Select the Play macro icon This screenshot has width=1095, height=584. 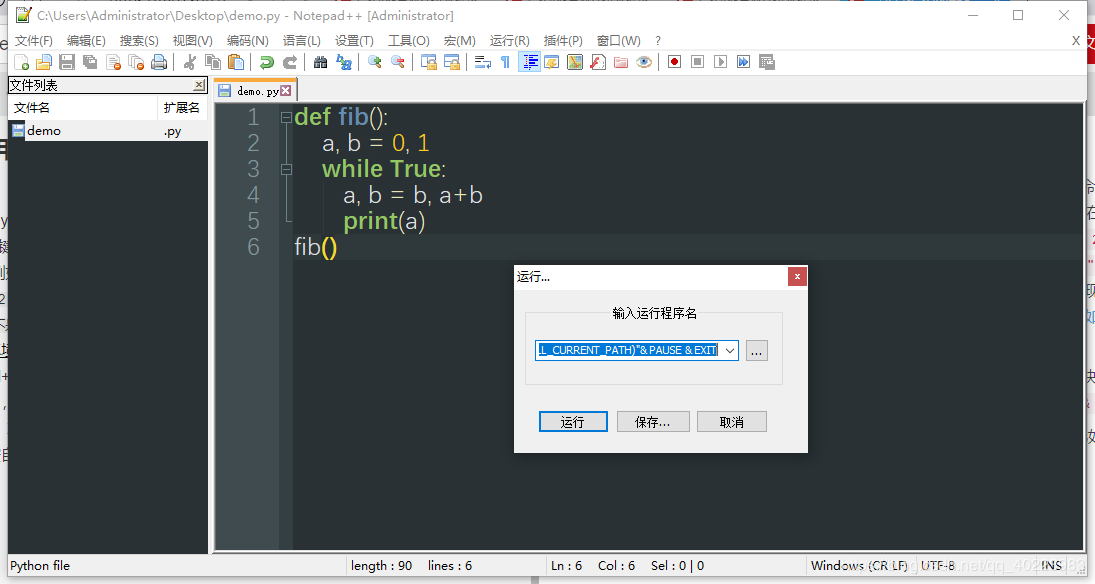click(x=722, y=62)
